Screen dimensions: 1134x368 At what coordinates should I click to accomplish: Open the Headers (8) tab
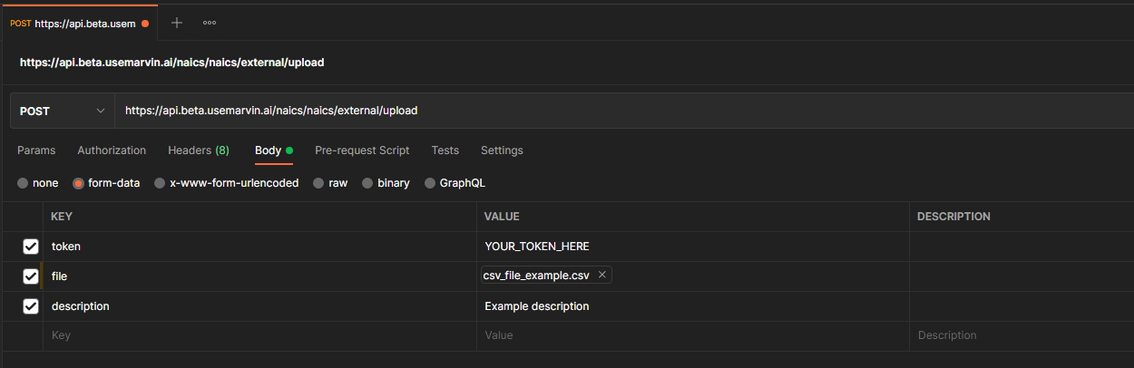click(x=198, y=150)
